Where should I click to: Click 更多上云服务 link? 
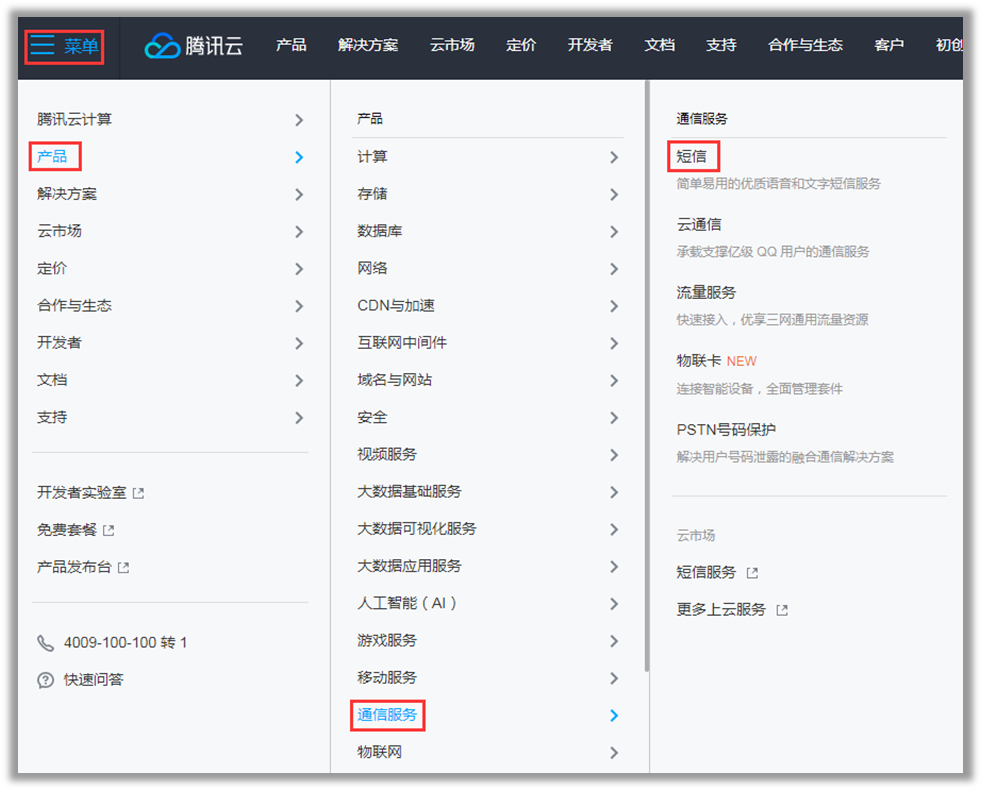(720, 608)
